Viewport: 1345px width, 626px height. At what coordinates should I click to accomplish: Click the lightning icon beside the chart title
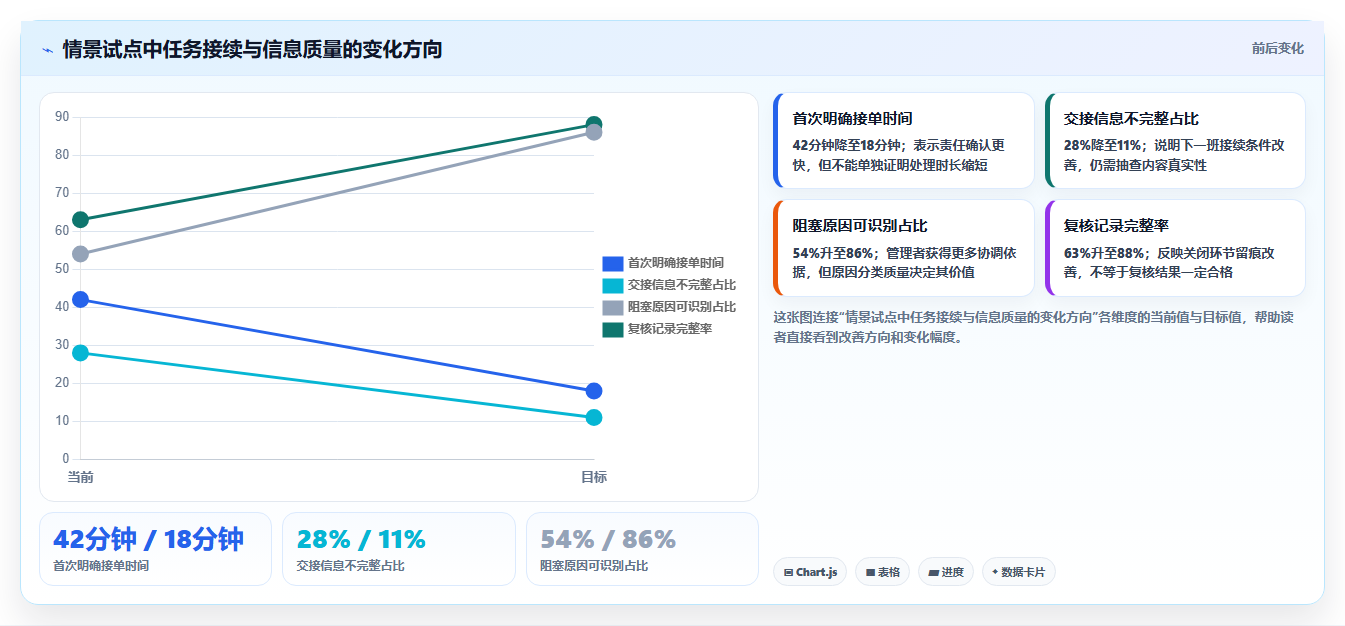point(48,50)
